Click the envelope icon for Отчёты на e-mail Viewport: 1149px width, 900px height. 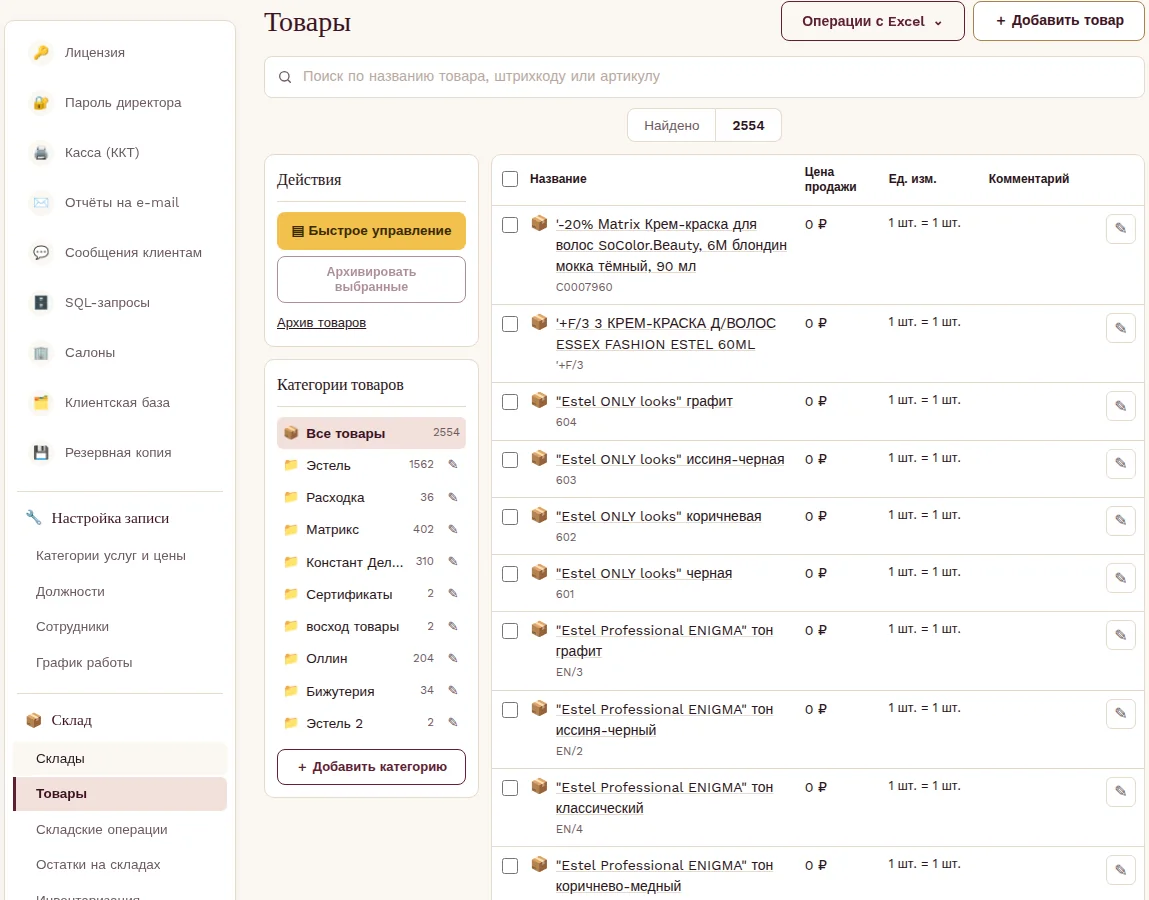click(x=41, y=202)
